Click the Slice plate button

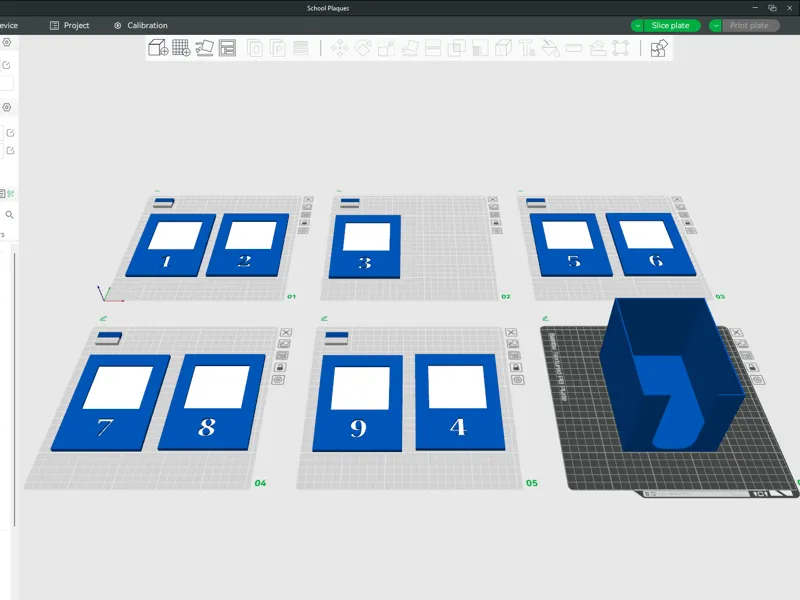pos(670,26)
